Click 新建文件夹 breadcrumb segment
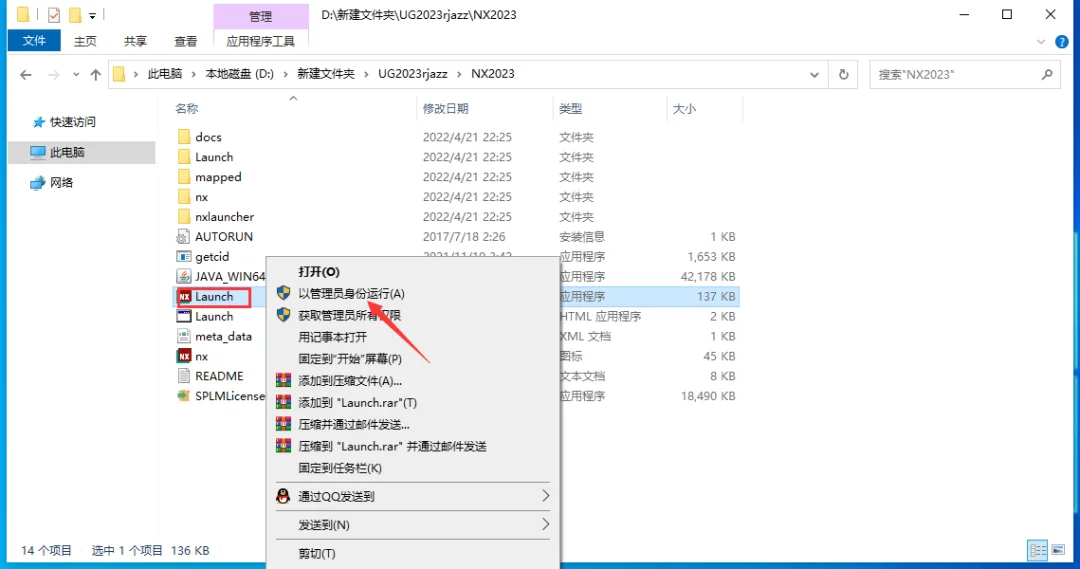1080x569 pixels. click(x=326, y=74)
